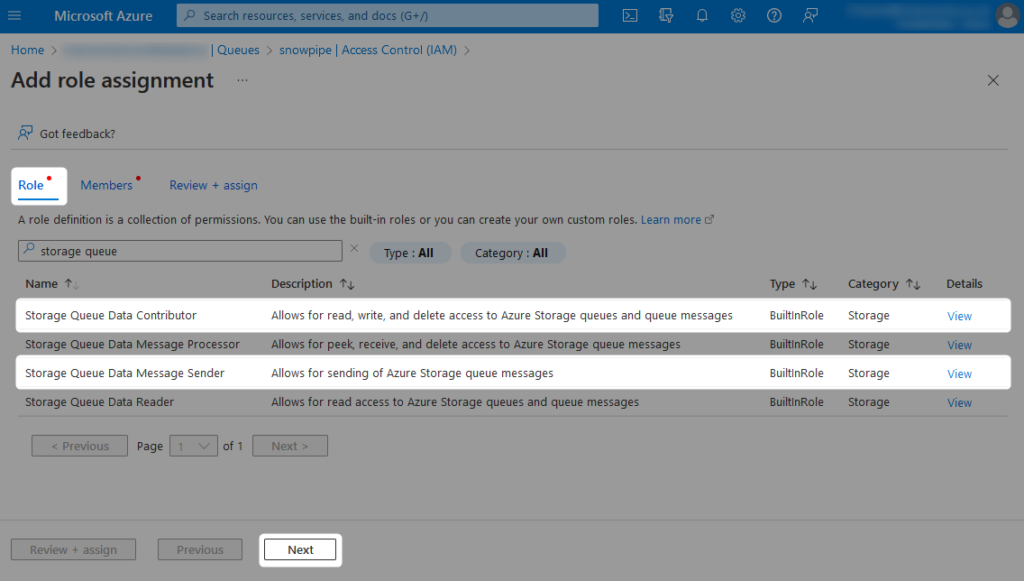View details of Storage Queue Data Contributor role
Image resolution: width=1024 pixels, height=581 pixels.
959,315
